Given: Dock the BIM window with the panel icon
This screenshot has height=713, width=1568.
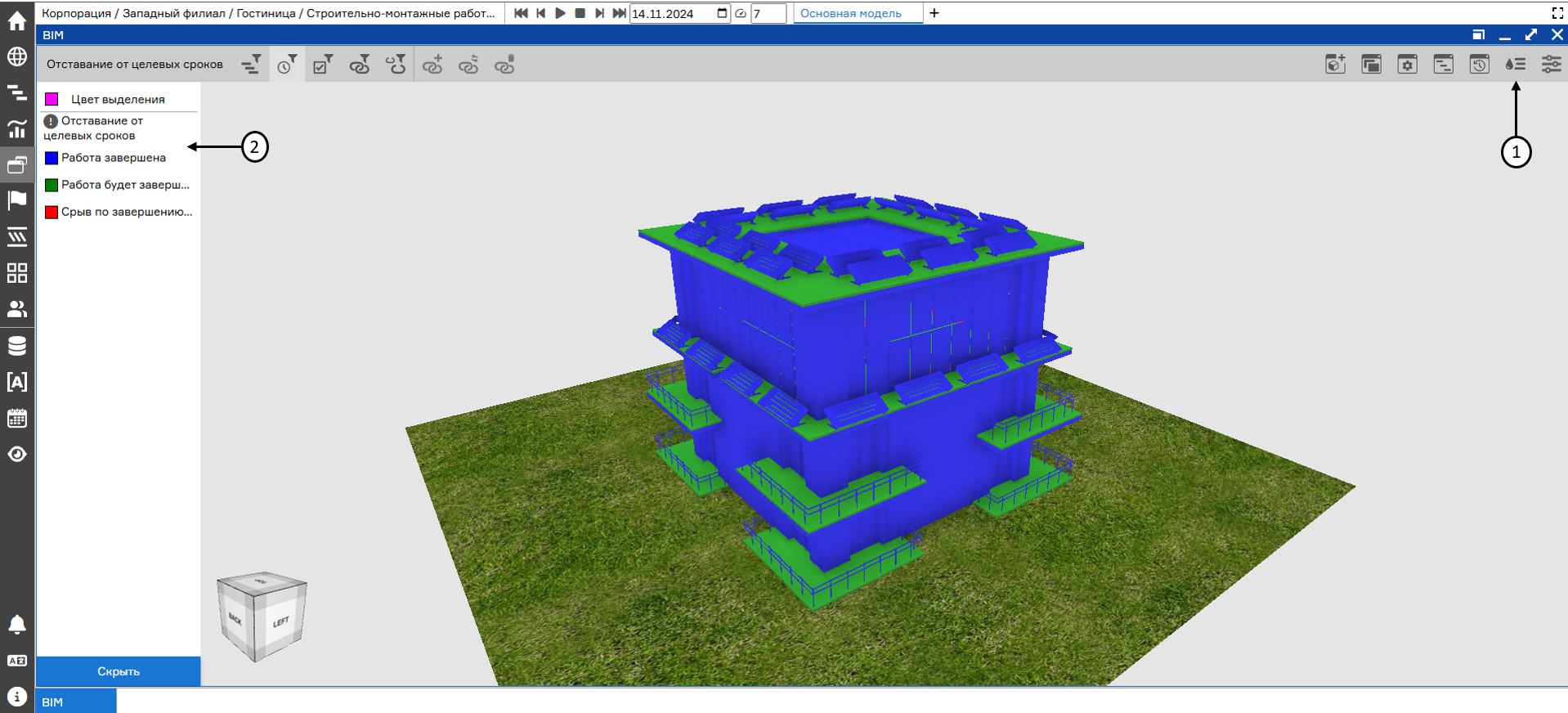Looking at the screenshot, I should [x=1479, y=34].
